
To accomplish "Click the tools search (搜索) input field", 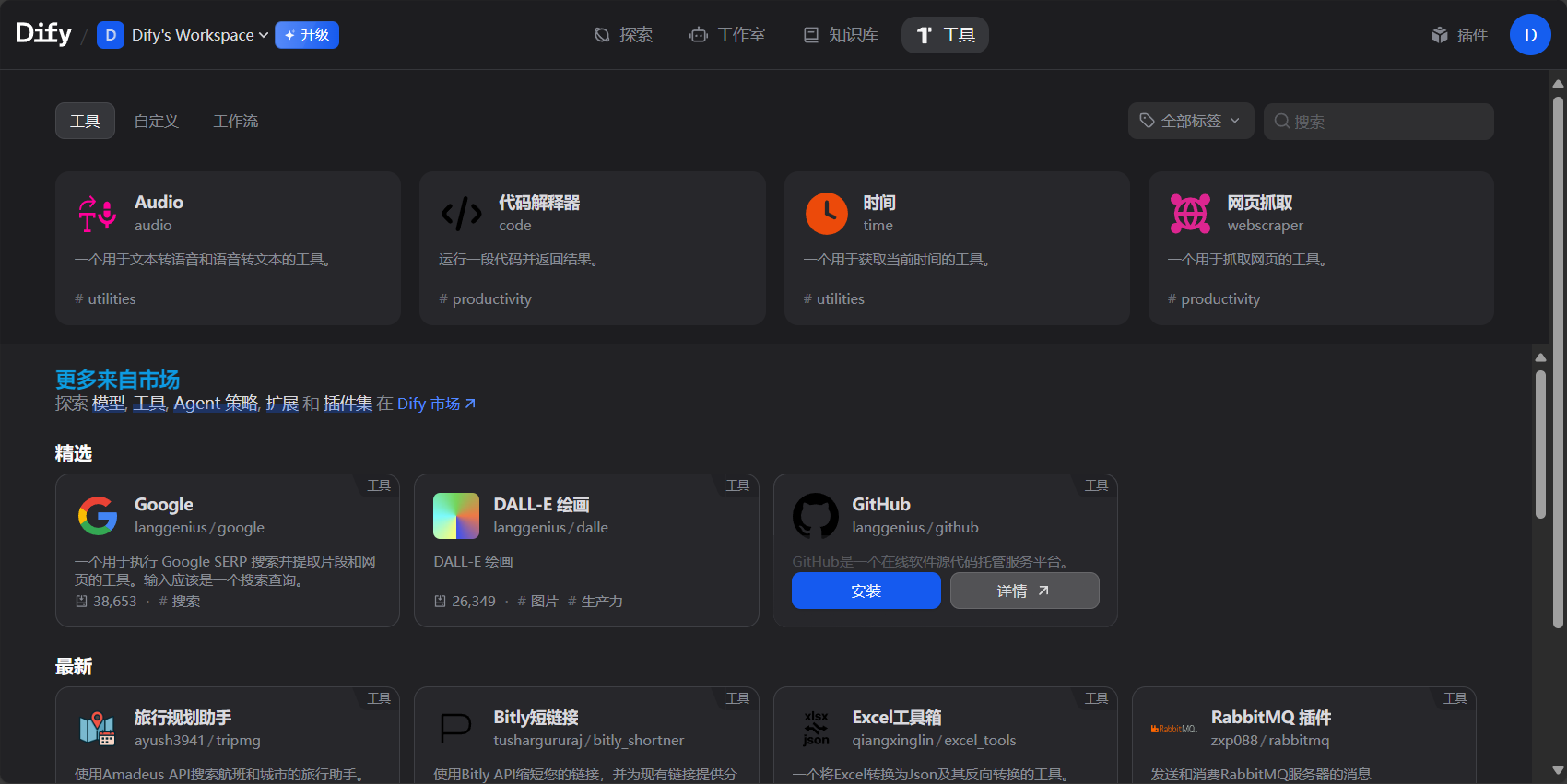I will [x=1378, y=121].
